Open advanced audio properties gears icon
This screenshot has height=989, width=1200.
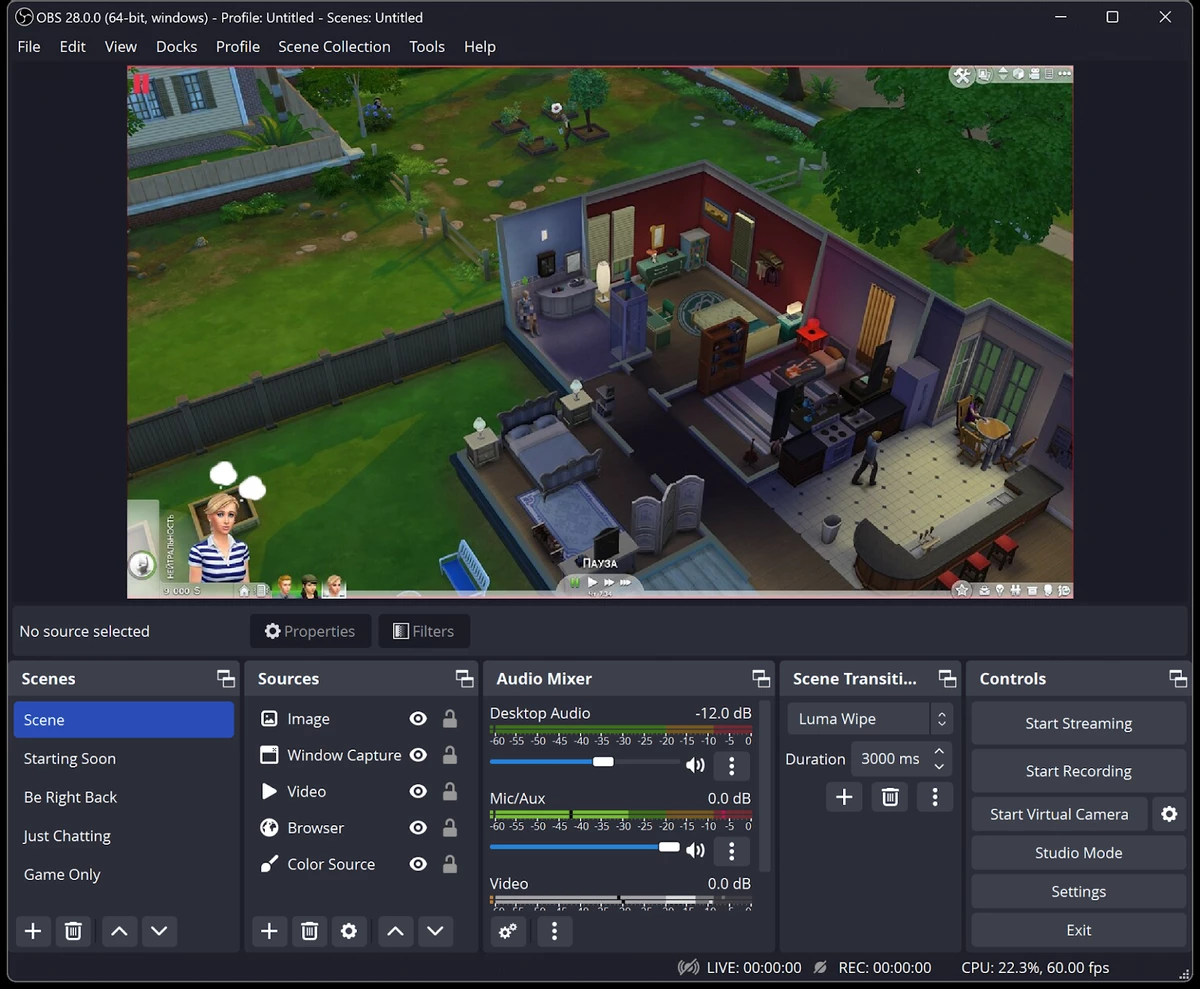point(508,931)
